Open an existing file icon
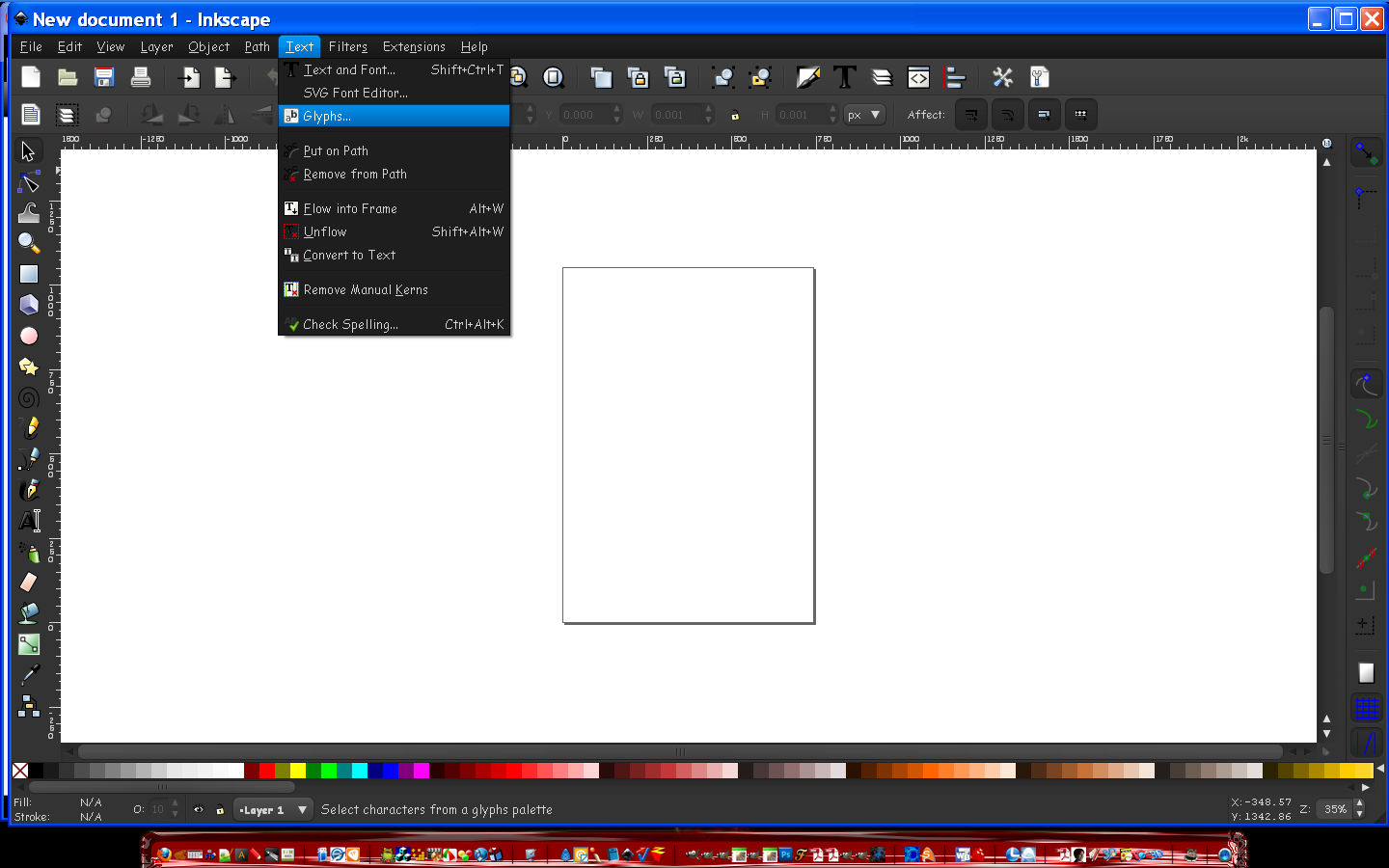Screen dimensions: 1389x868 [68, 77]
